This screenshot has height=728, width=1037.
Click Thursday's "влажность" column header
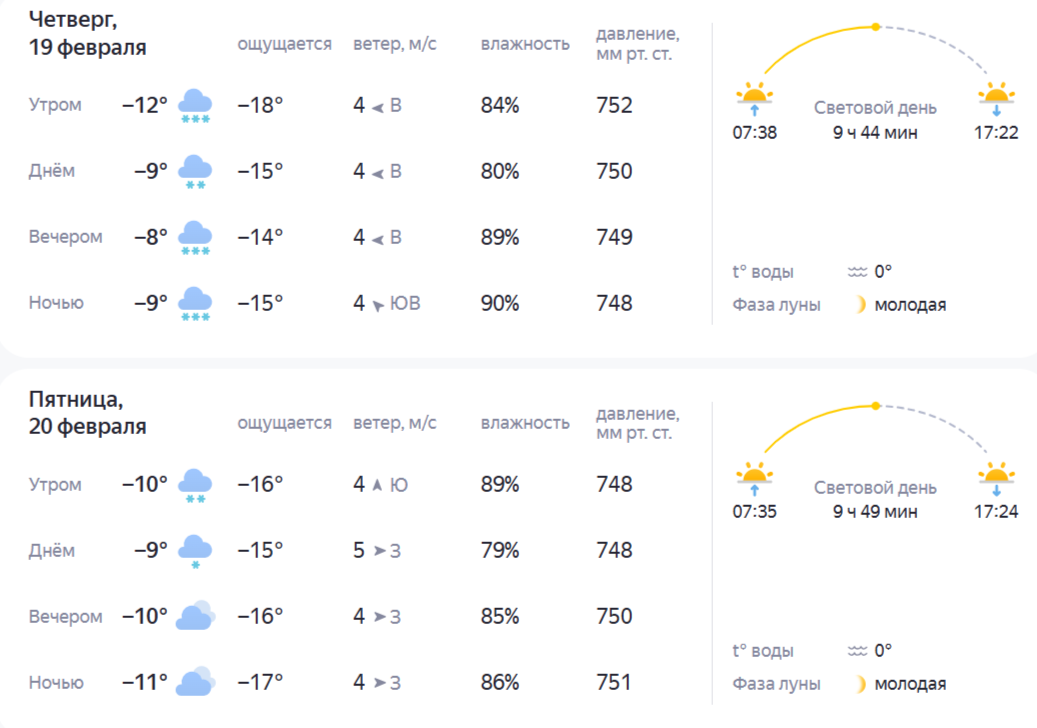(x=525, y=44)
